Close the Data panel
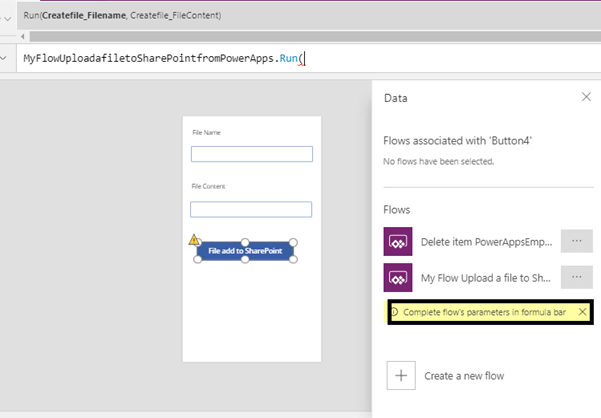This screenshot has height=418, width=601. (586, 97)
